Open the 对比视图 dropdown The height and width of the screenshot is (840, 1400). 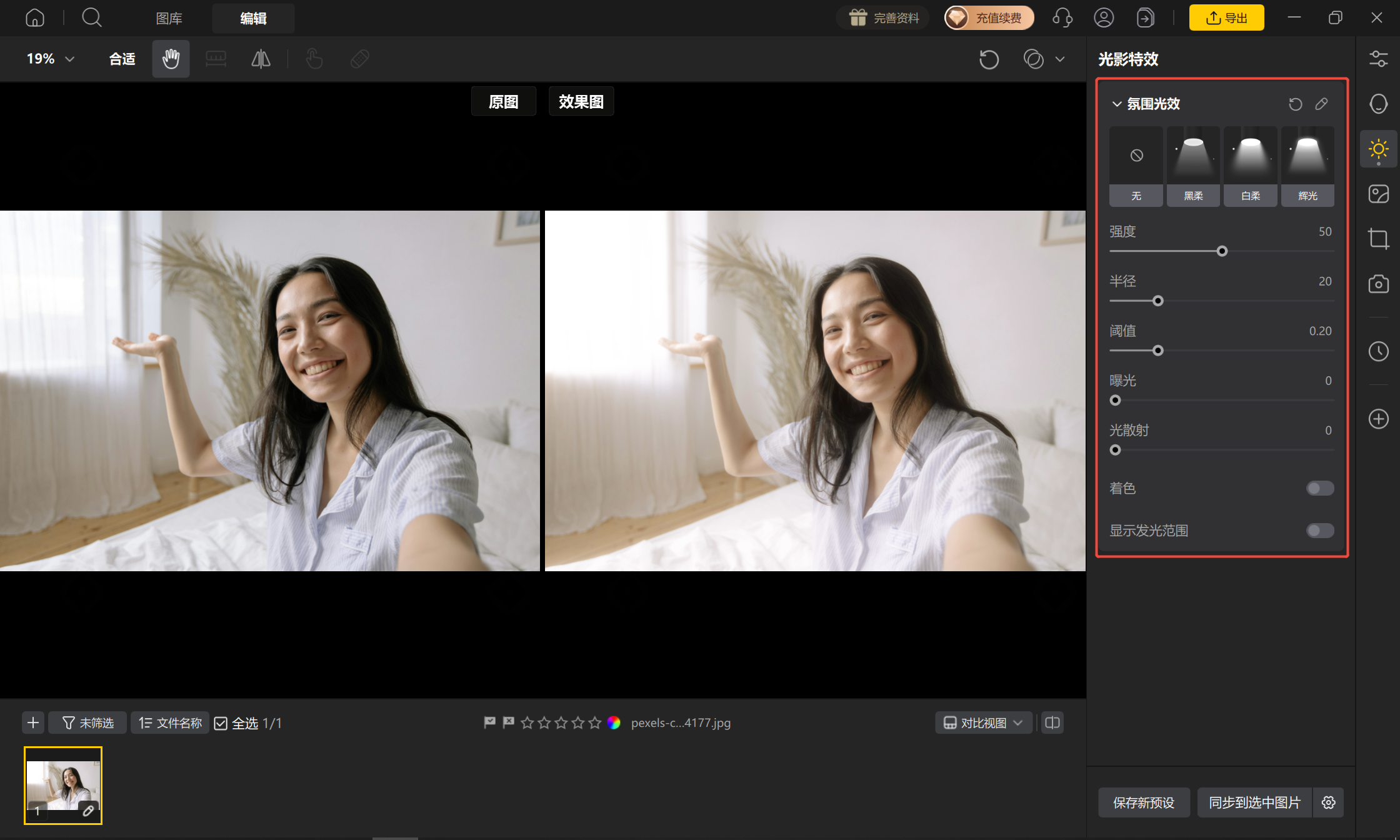(x=983, y=723)
